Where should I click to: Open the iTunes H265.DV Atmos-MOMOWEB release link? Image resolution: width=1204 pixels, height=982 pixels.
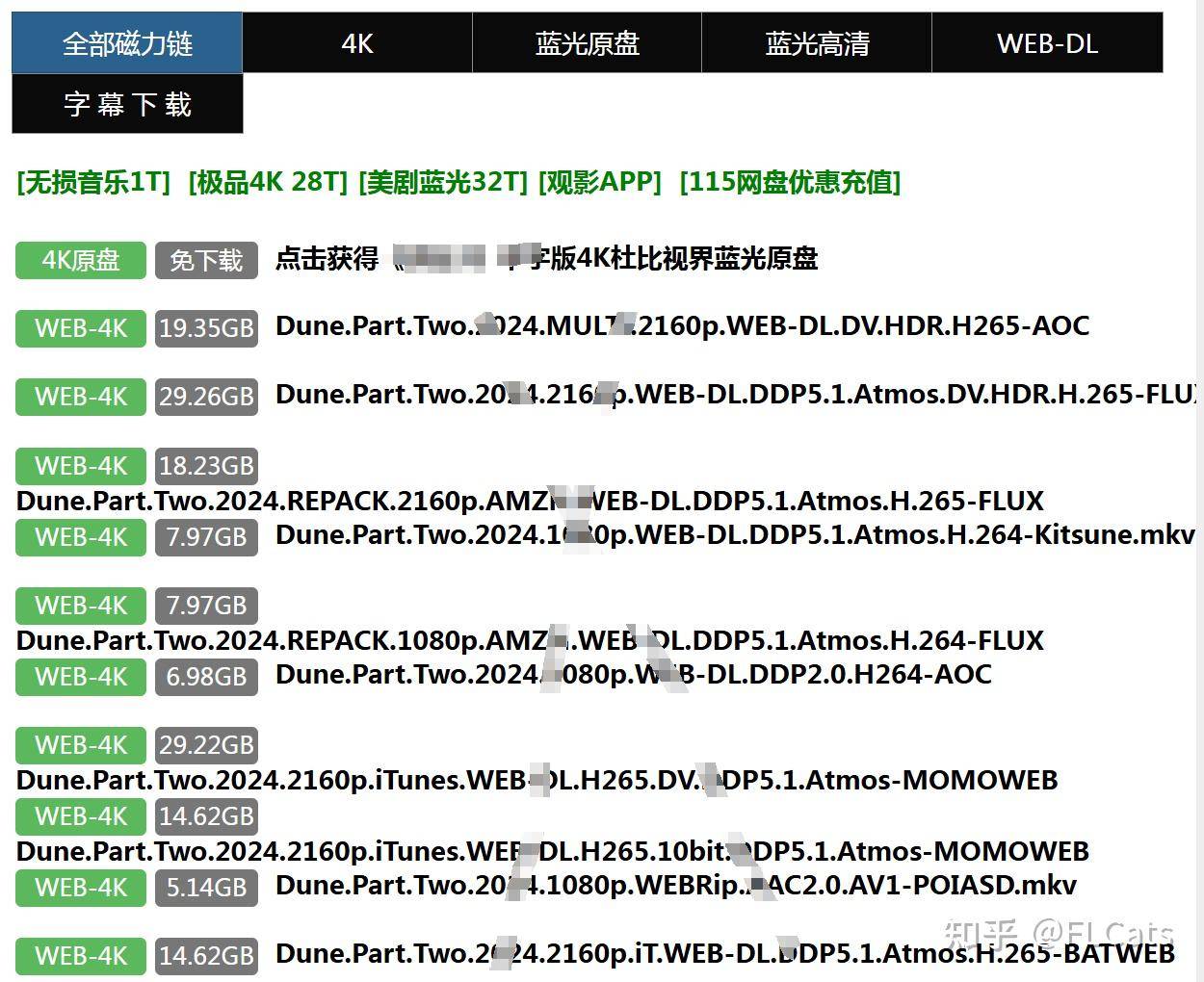tap(537, 780)
